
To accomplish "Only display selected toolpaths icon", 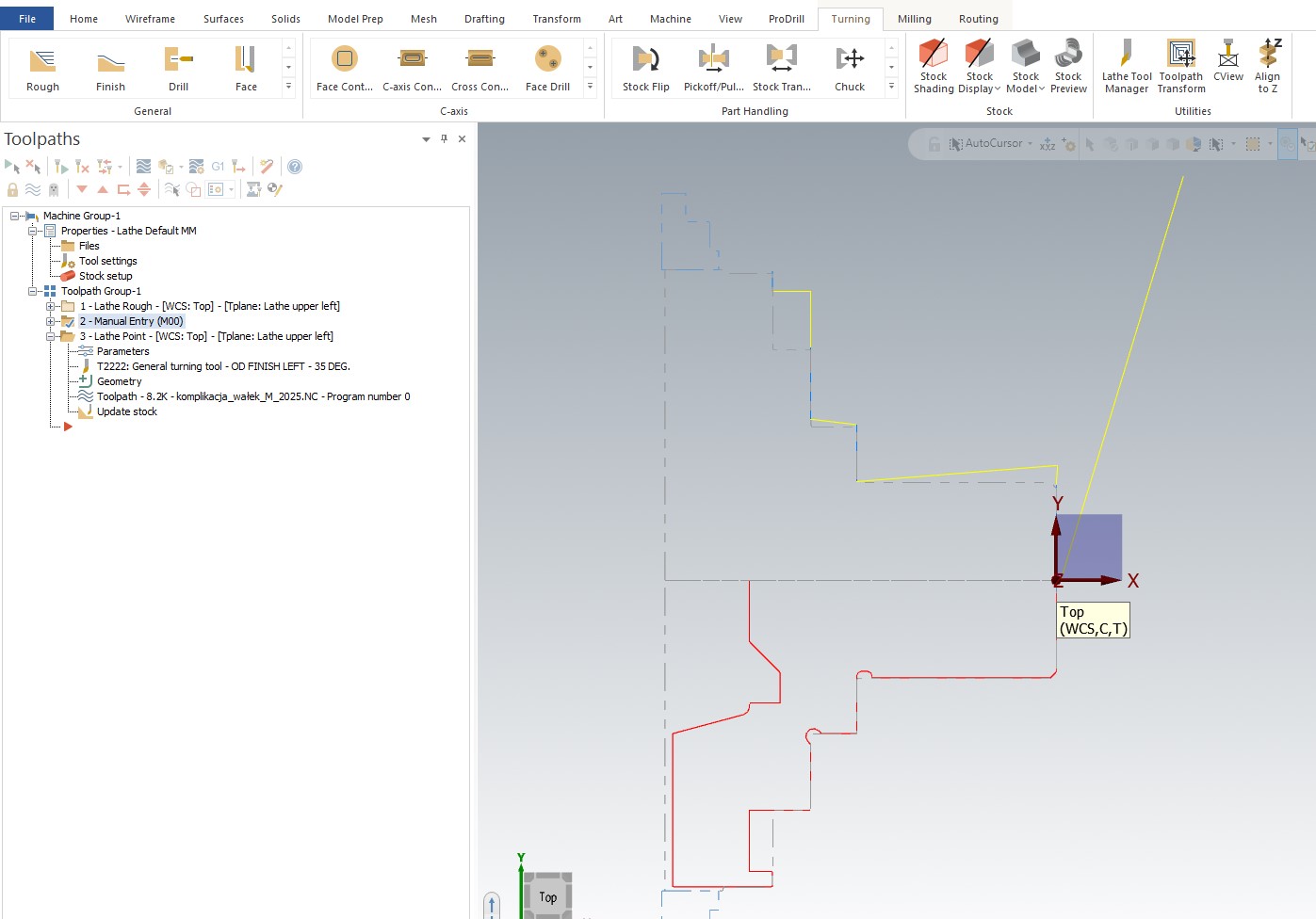I will [172, 189].
